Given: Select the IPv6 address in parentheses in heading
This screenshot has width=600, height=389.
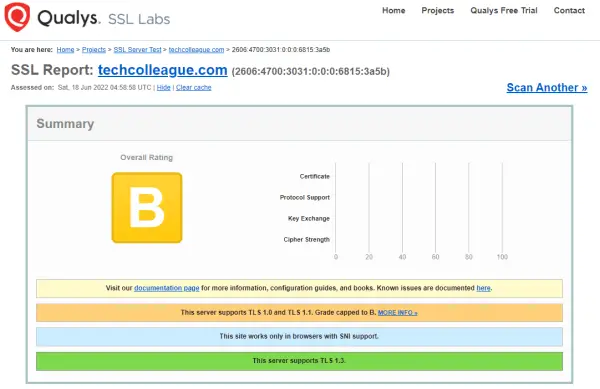Looking at the screenshot, I should (311, 72).
